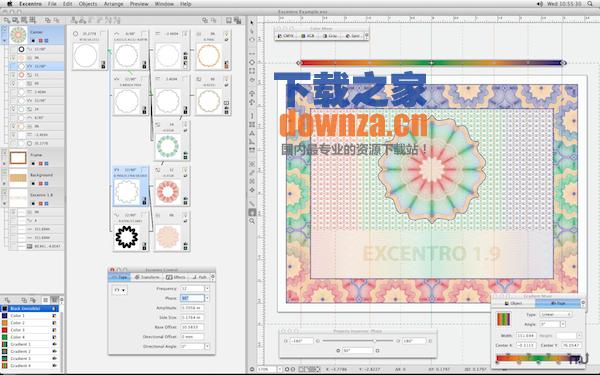Open the Frequency field dropdown arrow
Screen dimensions: 600x375
pyautogui.click(x=207, y=289)
